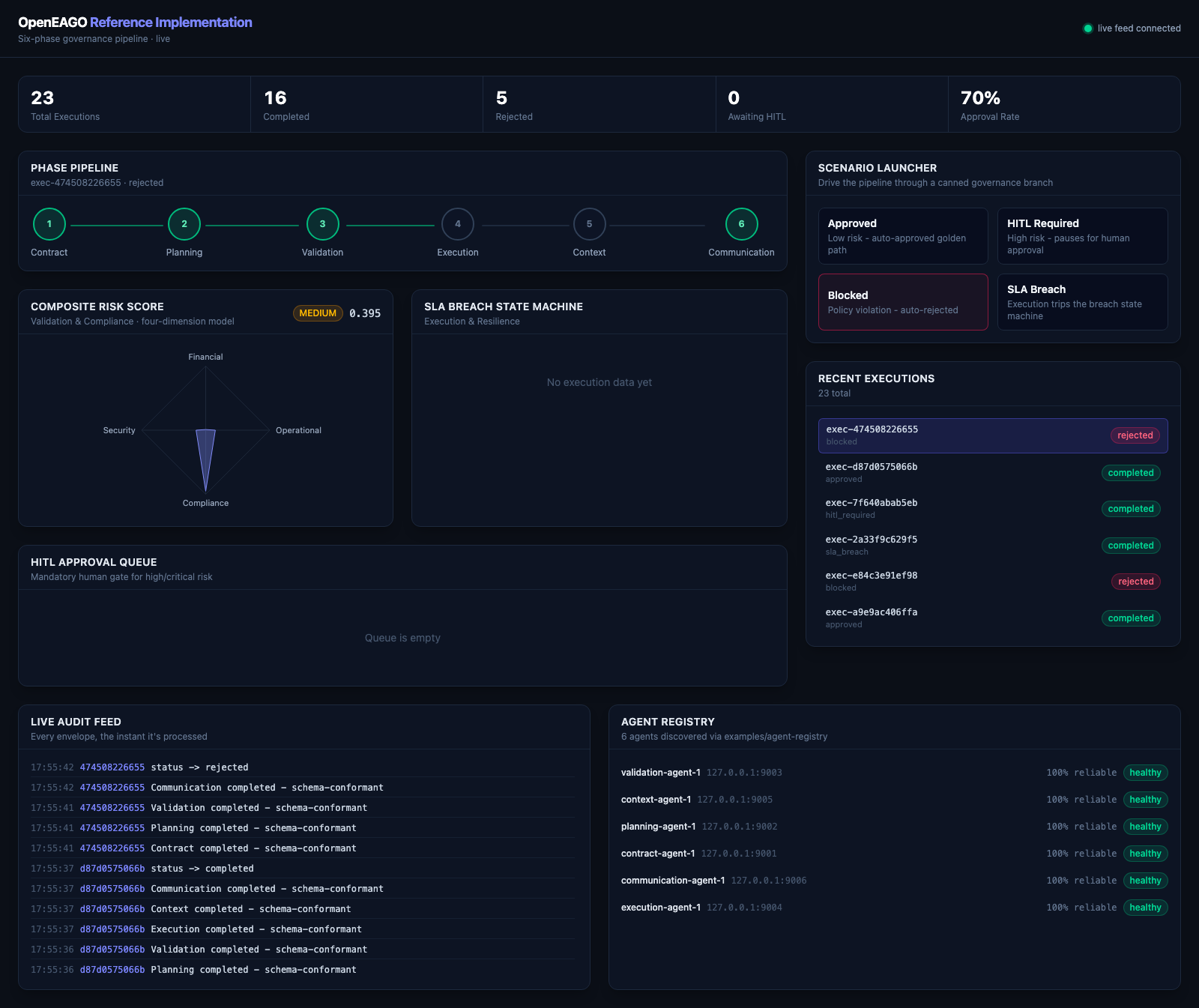The width and height of the screenshot is (1199, 1008).
Task: Click the 70% Approval Rate stat
Action: pyautogui.click(x=1064, y=104)
